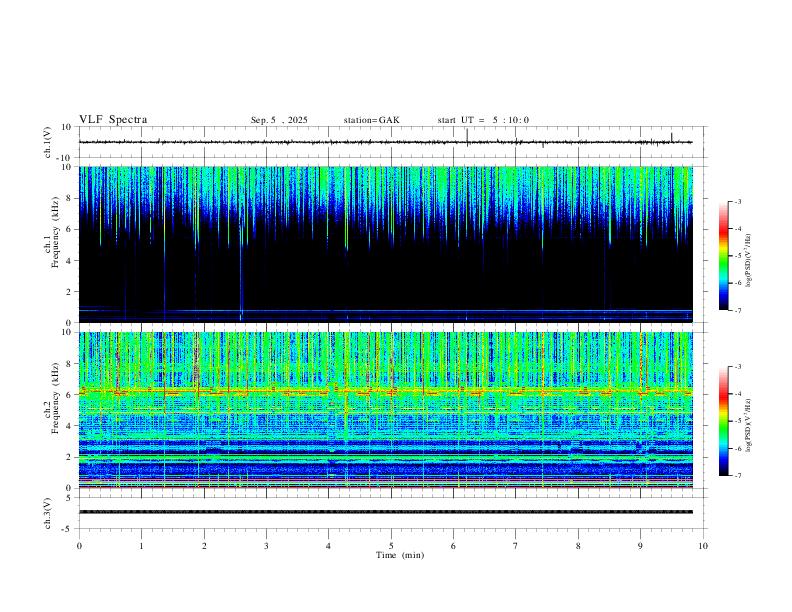Click "2" kHz tick on ch.2 frequency axis

[x=70, y=457]
